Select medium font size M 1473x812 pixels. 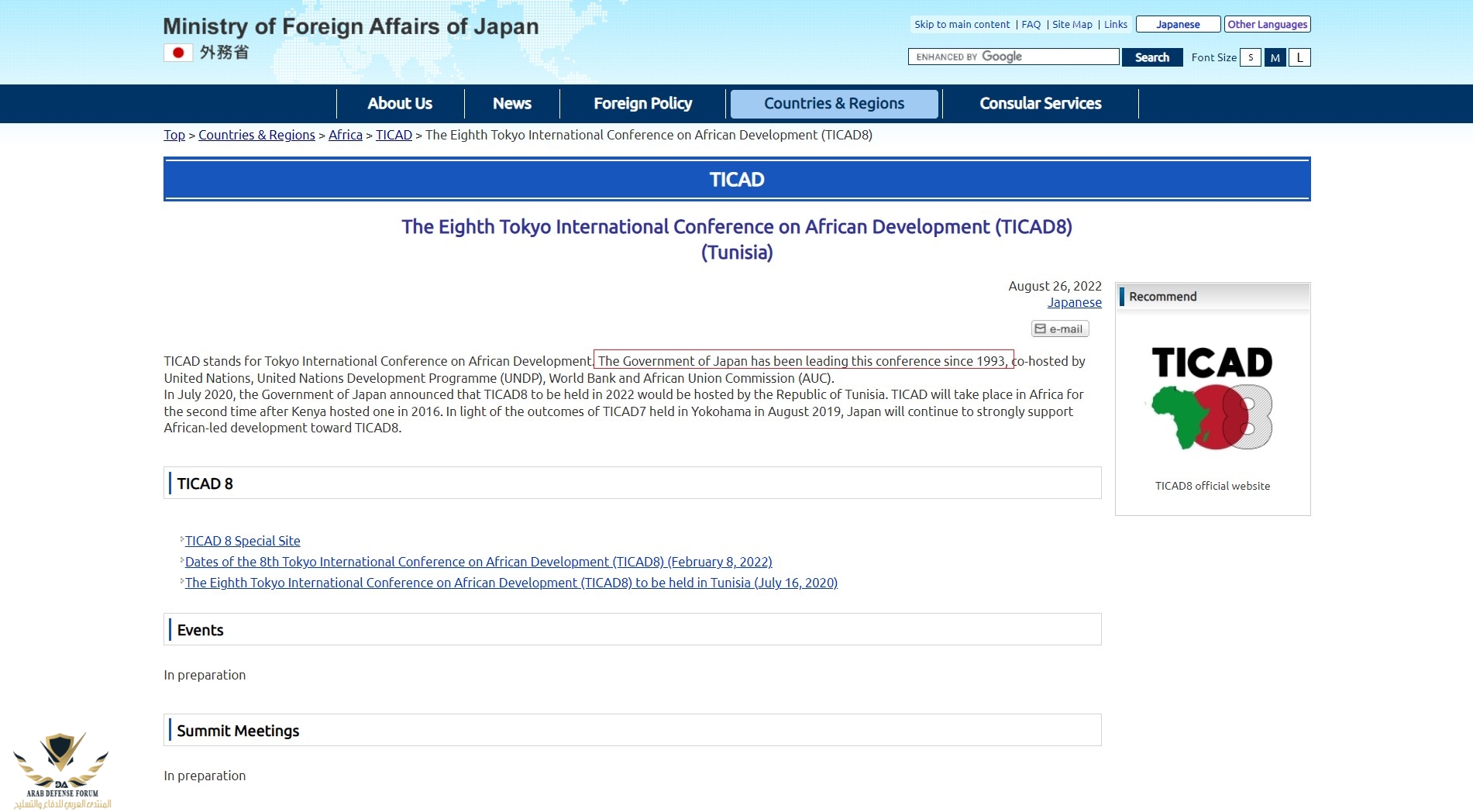tap(1275, 57)
